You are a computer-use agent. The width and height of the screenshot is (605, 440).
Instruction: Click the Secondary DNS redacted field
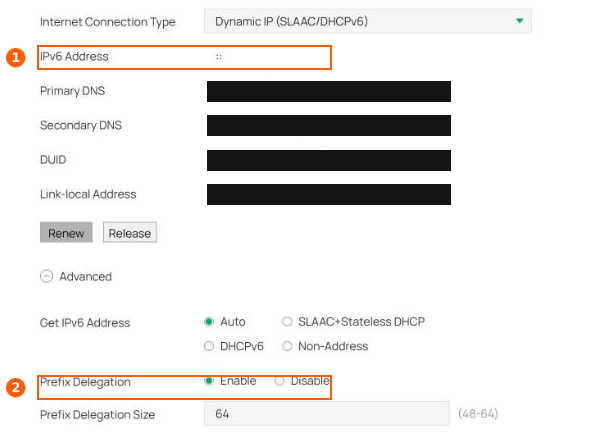pyautogui.click(x=329, y=125)
